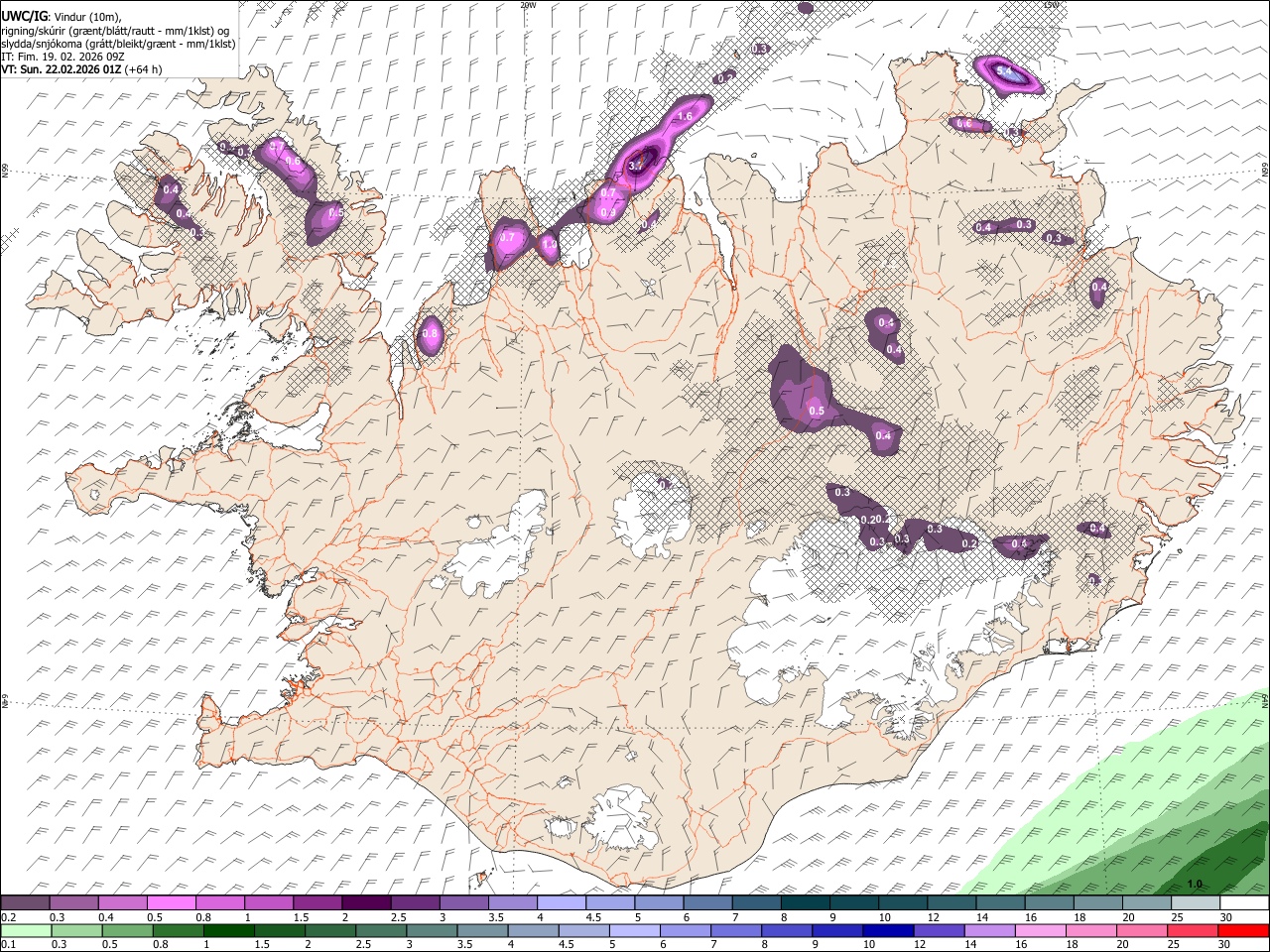
Task: Select the "IT: Fim. 19. 02. 2026 09Z" line
Action: [x=63, y=57]
